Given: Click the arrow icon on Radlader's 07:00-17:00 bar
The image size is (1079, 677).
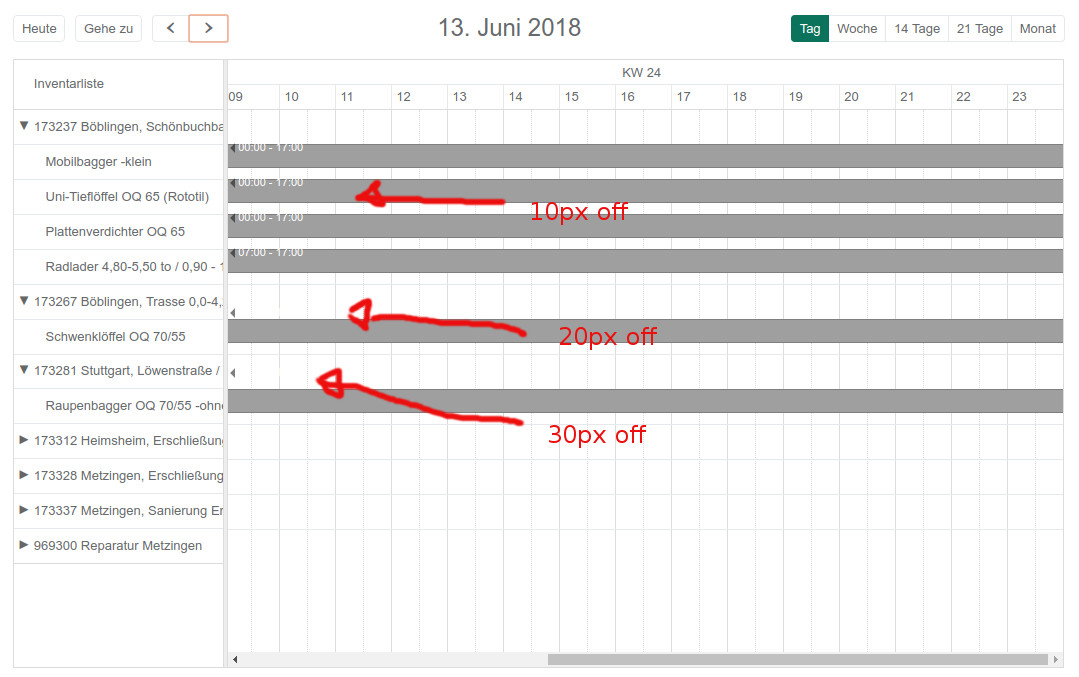Looking at the screenshot, I should pyautogui.click(x=233, y=251).
